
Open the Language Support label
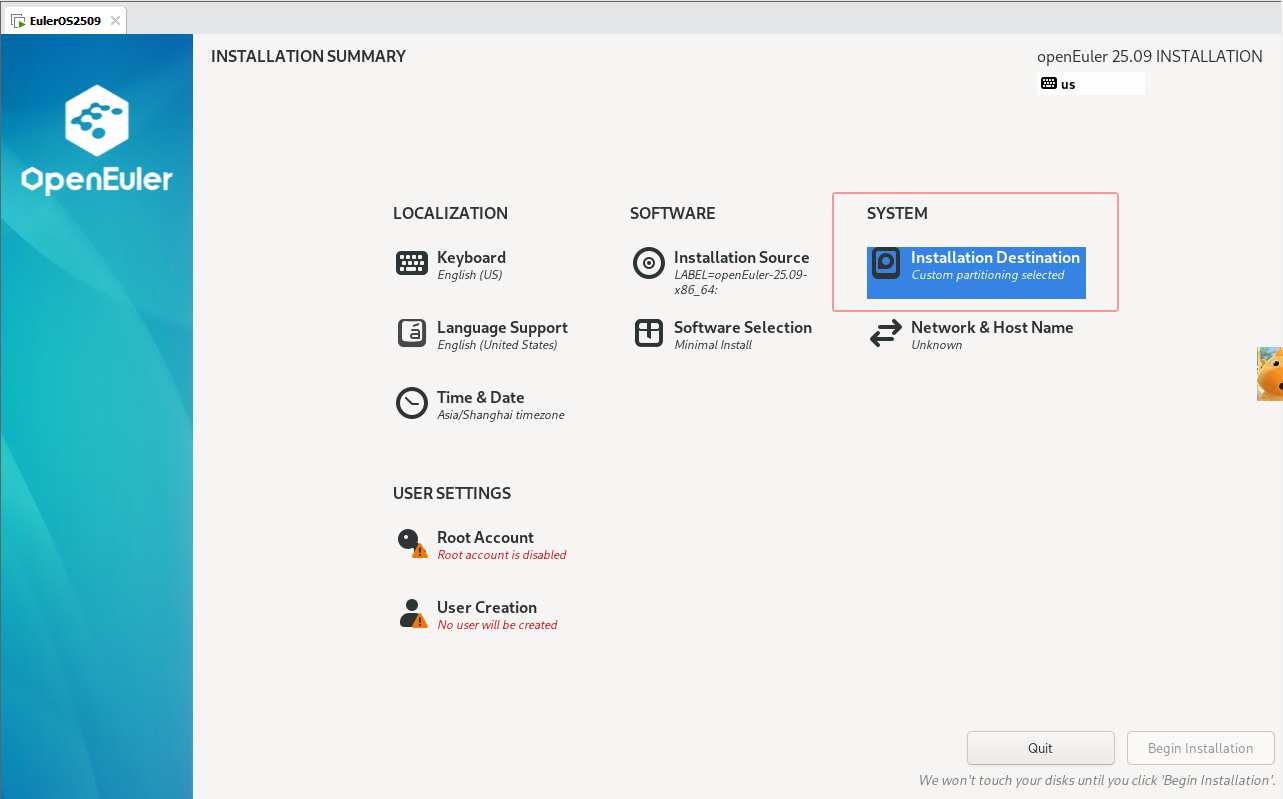pos(502,328)
